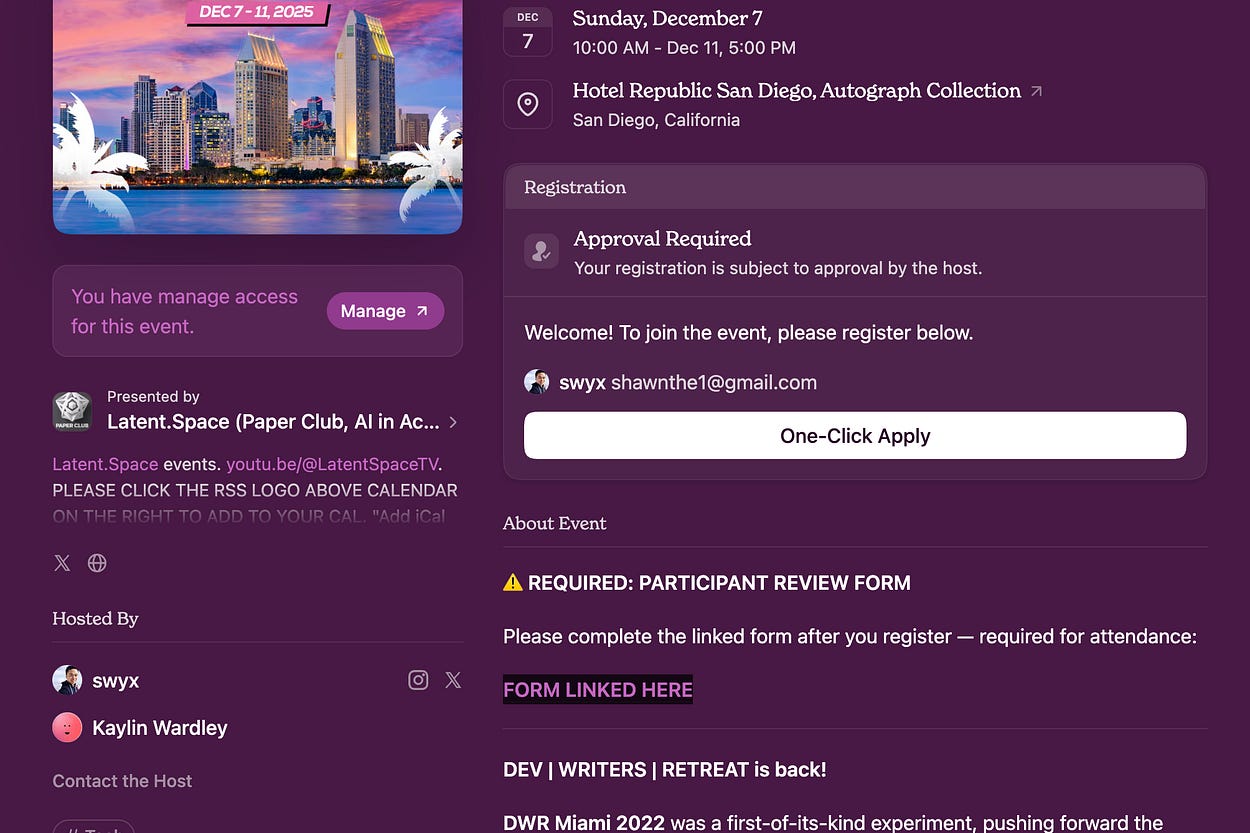Click REQUIRED: PARTICIPANT REVIEW FORM heading
The height and width of the screenshot is (833, 1250).
[x=719, y=583]
